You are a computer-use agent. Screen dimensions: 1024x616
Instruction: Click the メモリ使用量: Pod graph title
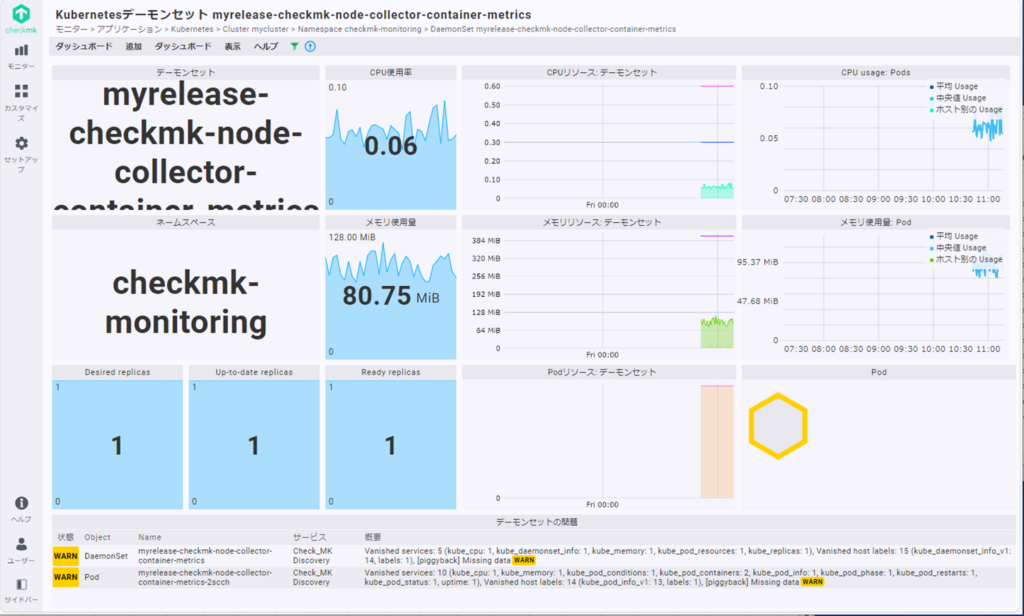click(x=875, y=223)
